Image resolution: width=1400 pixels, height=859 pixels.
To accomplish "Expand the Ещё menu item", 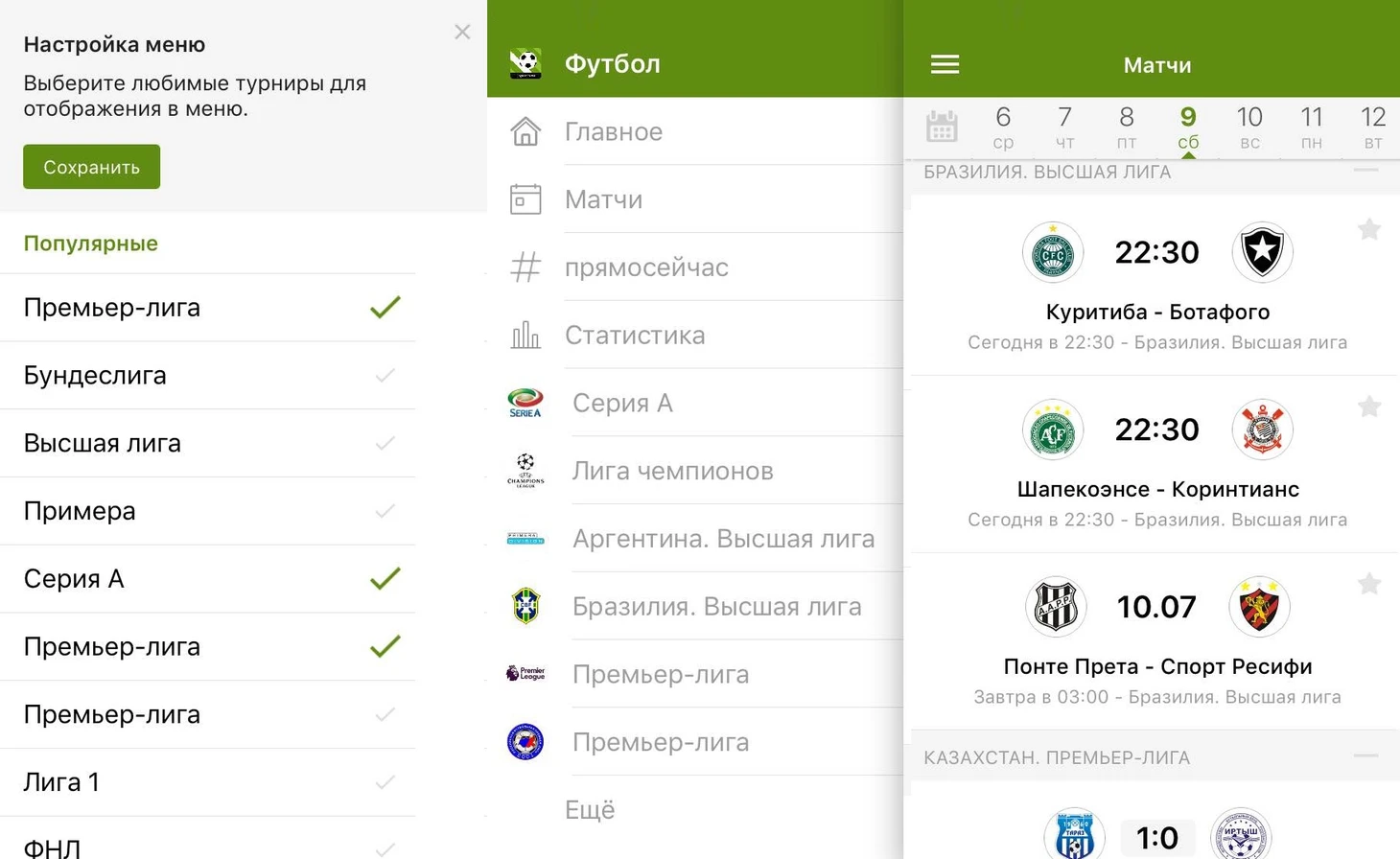I will (590, 810).
